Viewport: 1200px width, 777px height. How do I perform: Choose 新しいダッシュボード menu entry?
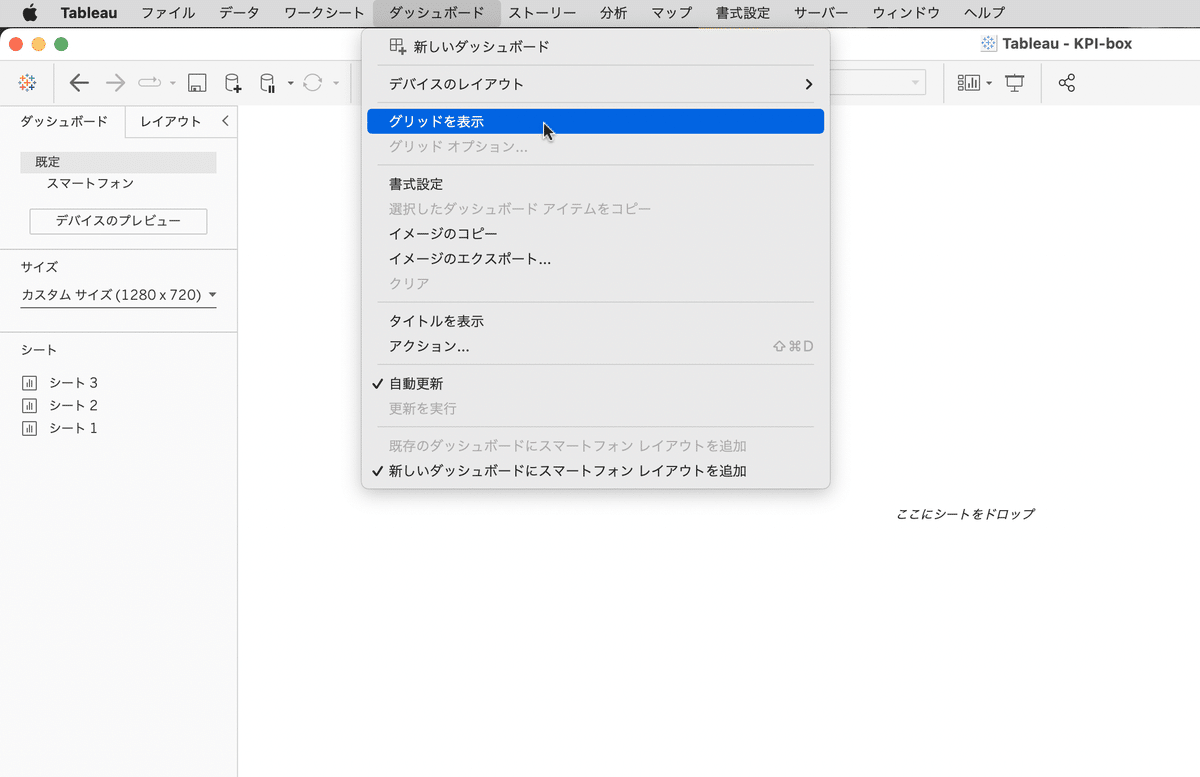(595, 47)
